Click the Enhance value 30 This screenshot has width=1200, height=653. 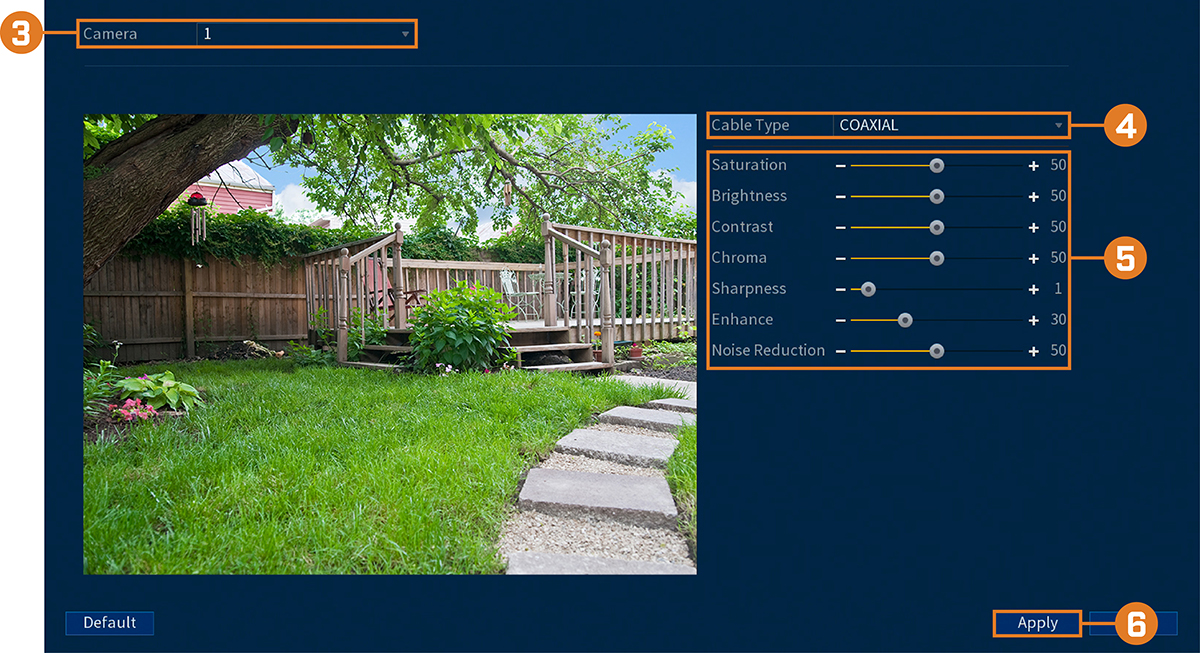coord(1058,320)
